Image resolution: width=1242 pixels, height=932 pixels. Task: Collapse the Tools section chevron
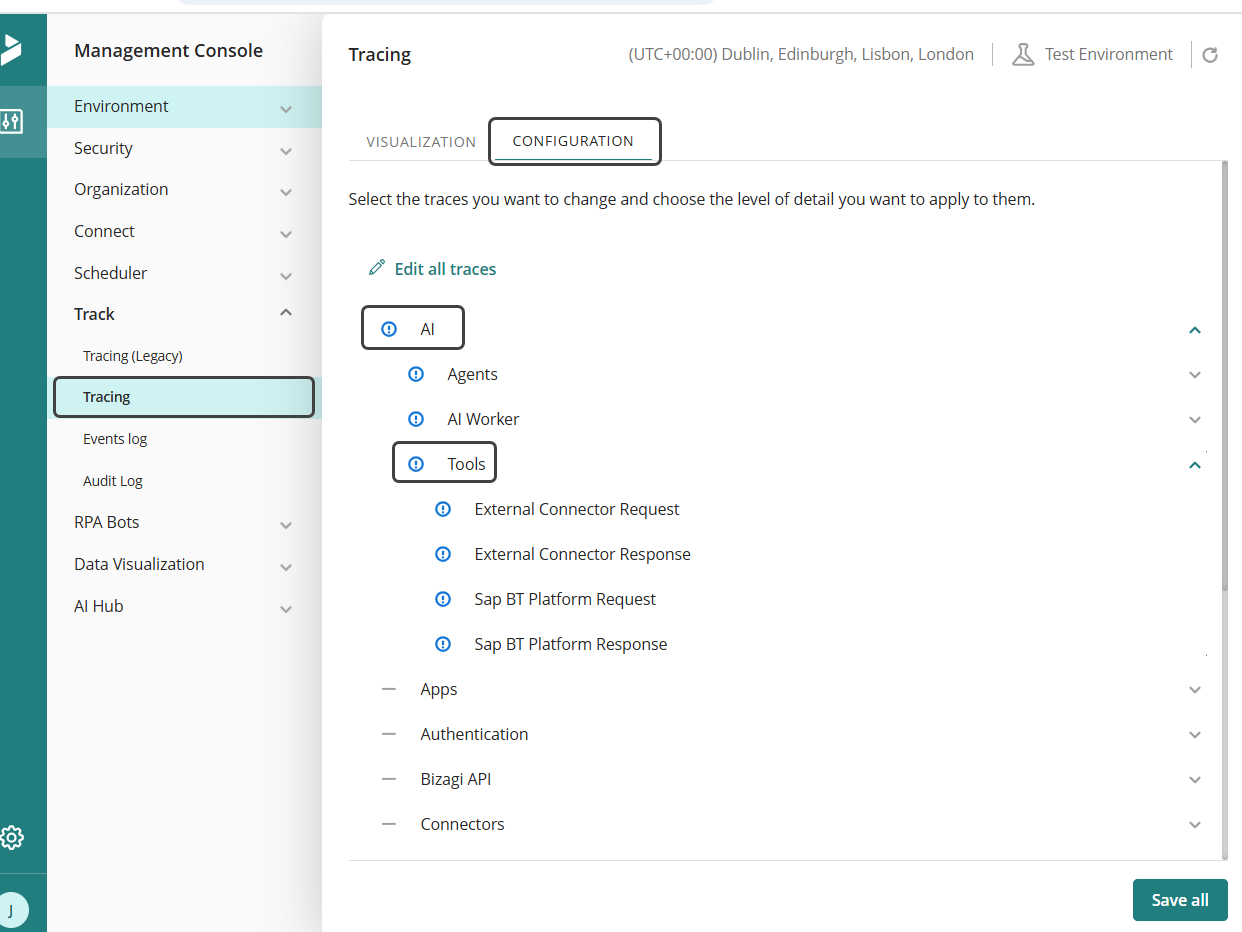click(1194, 464)
